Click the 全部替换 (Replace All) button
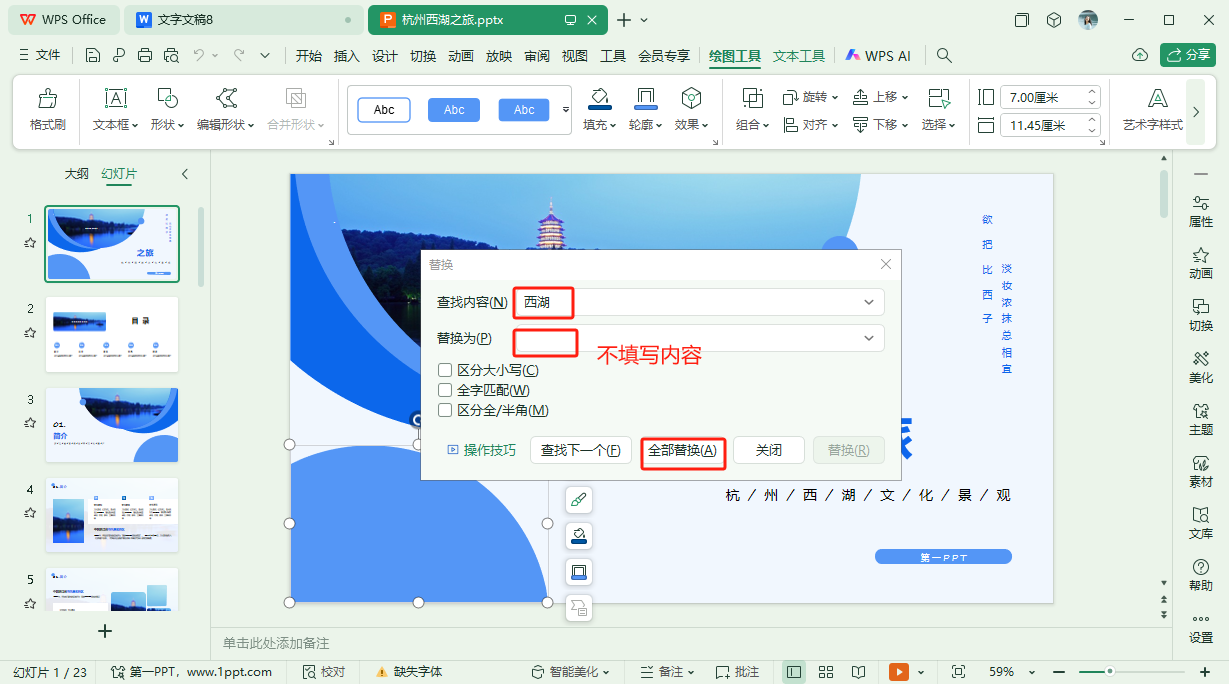Image resolution: width=1229 pixels, height=684 pixels. (x=683, y=449)
